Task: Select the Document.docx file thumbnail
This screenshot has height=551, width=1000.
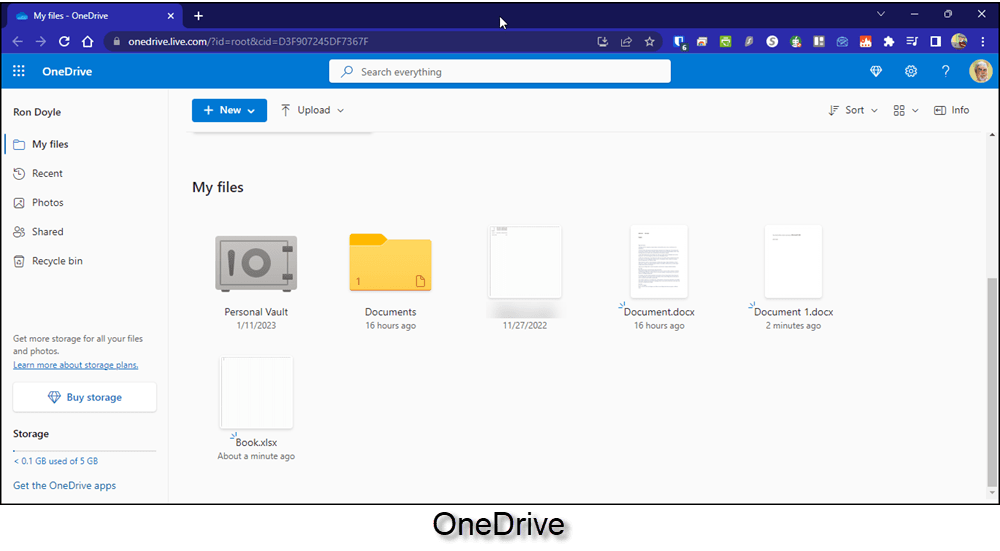Action: pyautogui.click(x=659, y=261)
